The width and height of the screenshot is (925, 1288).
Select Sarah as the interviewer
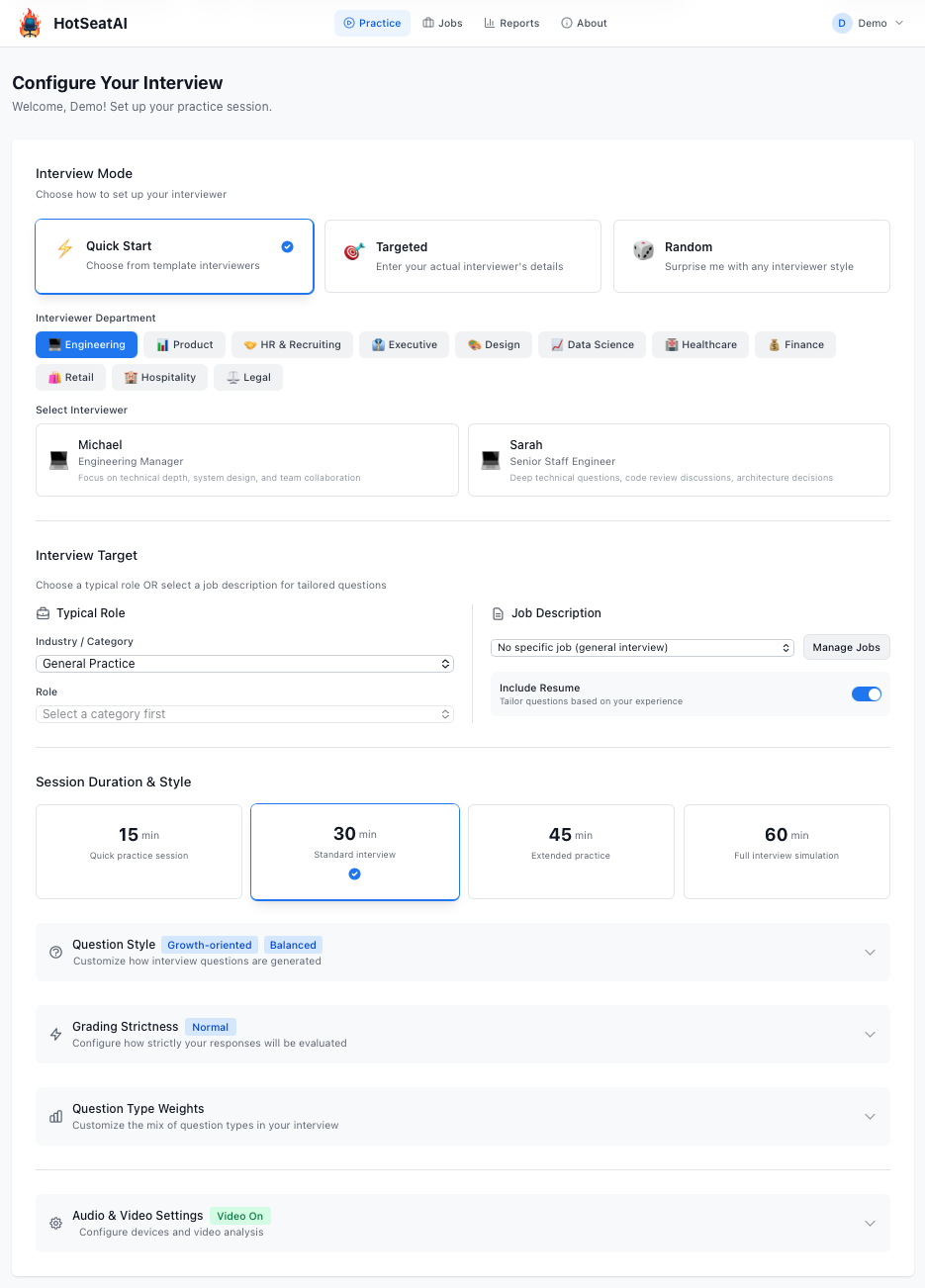click(x=679, y=459)
